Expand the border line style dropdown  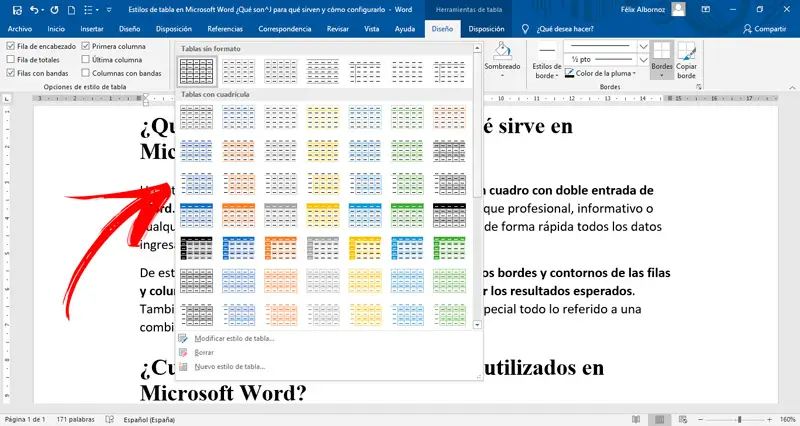[x=643, y=46]
